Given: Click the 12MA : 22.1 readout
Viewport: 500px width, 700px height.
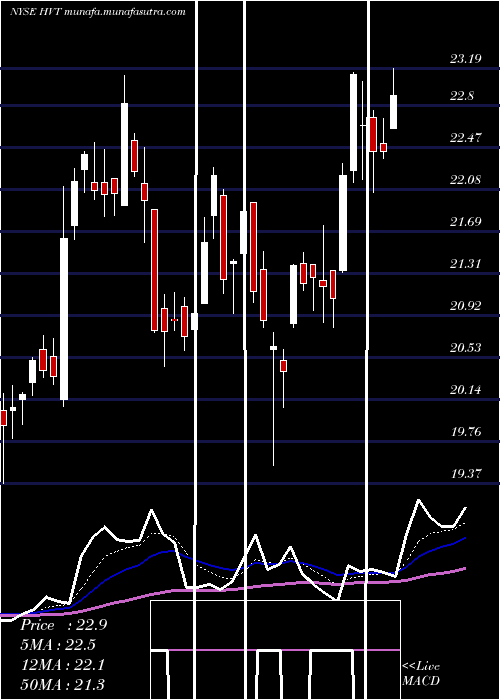Looking at the screenshot, I should [x=63, y=665].
